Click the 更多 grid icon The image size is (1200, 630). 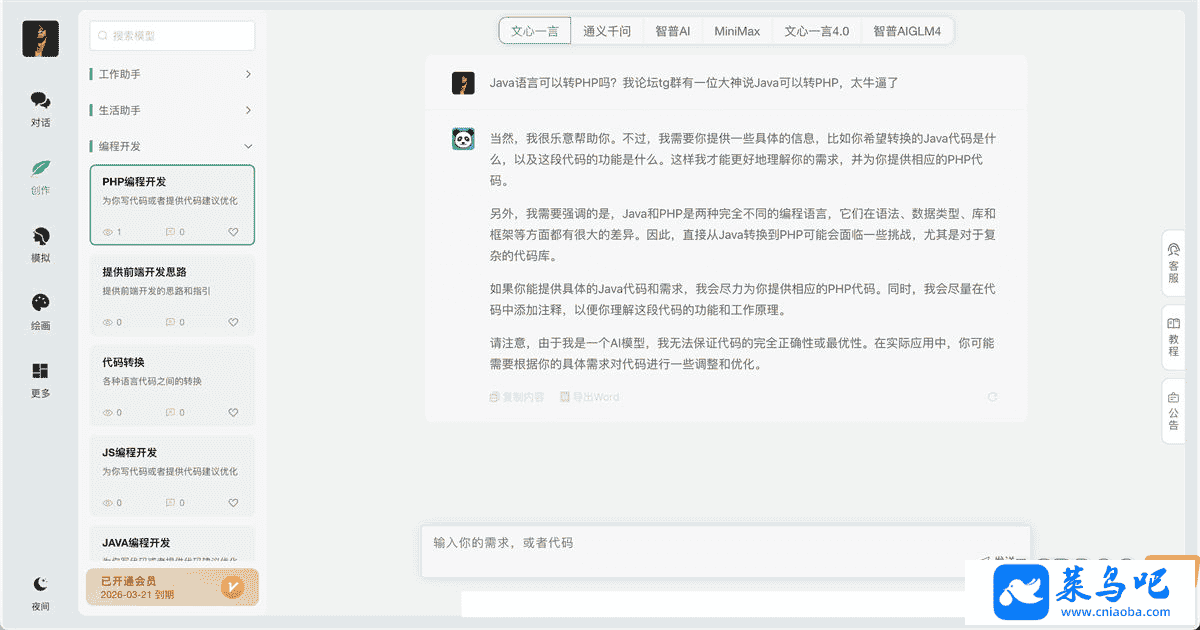[x=40, y=372]
